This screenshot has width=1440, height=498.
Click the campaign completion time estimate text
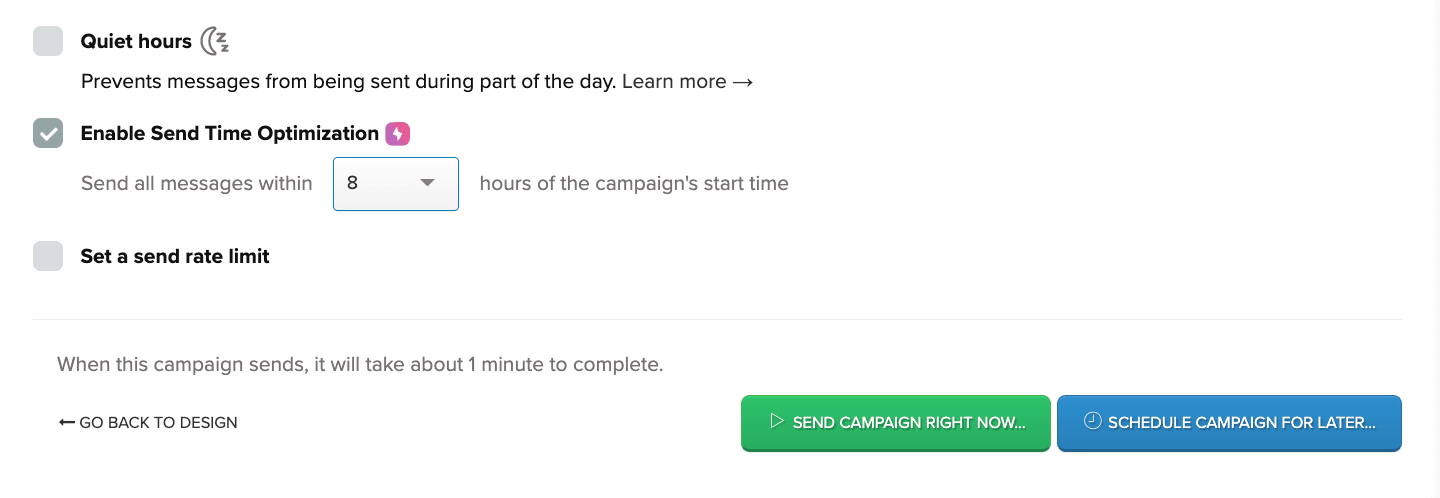360,365
